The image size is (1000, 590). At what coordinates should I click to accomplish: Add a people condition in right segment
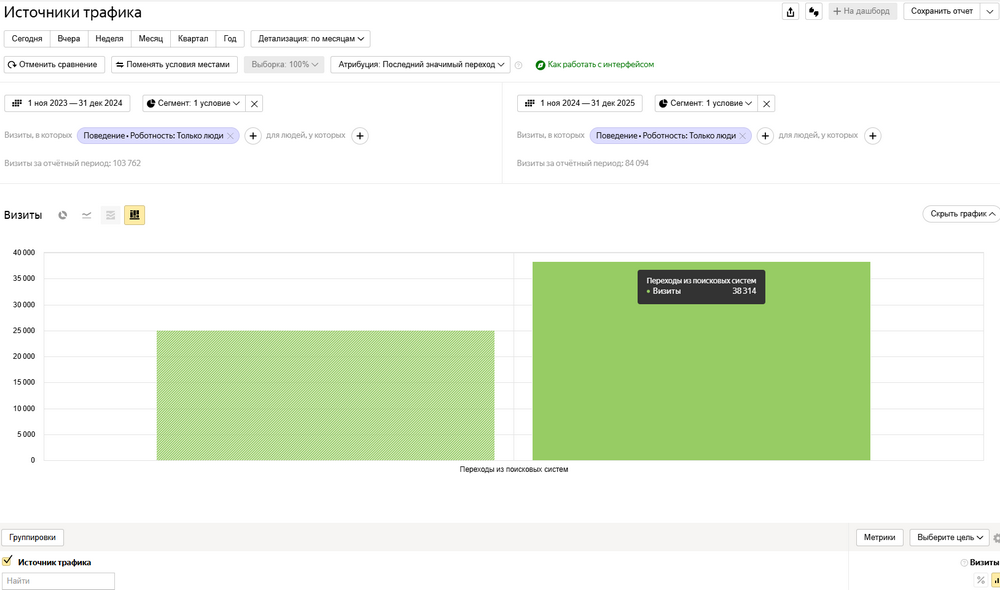point(872,136)
